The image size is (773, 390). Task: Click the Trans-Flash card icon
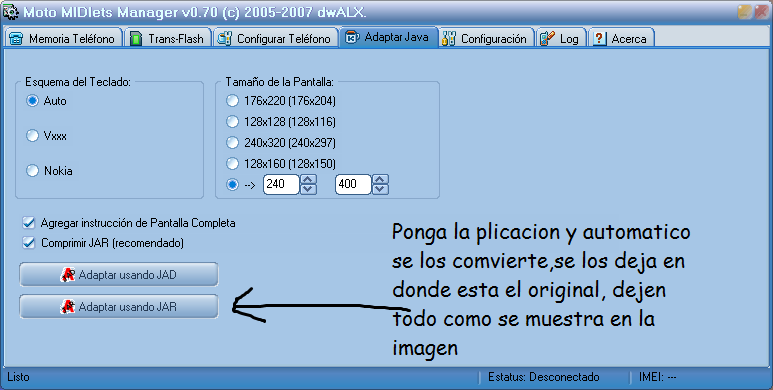point(136,38)
